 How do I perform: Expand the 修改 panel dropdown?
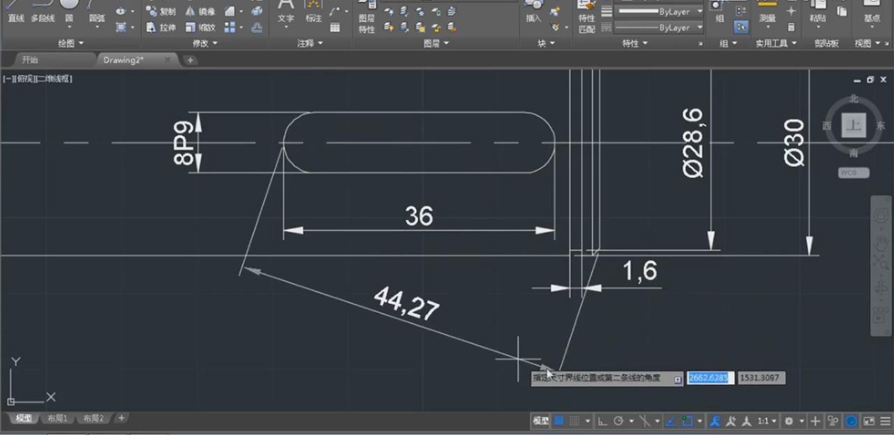tap(205, 43)
